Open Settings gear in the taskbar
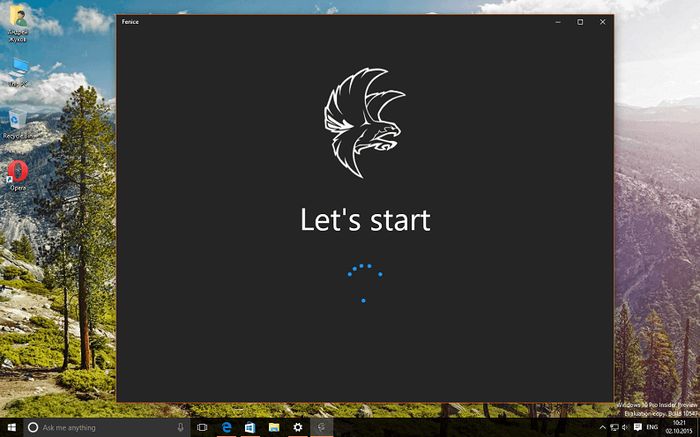 click(x=297, y=427)
